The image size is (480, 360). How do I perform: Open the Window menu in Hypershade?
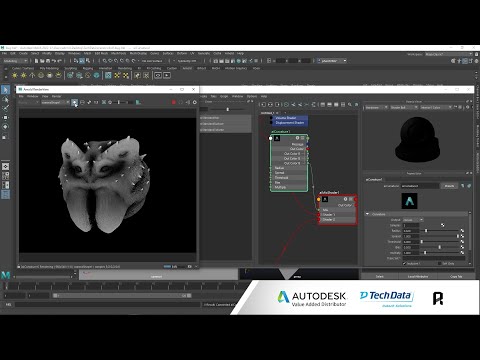tap(237, 96)
